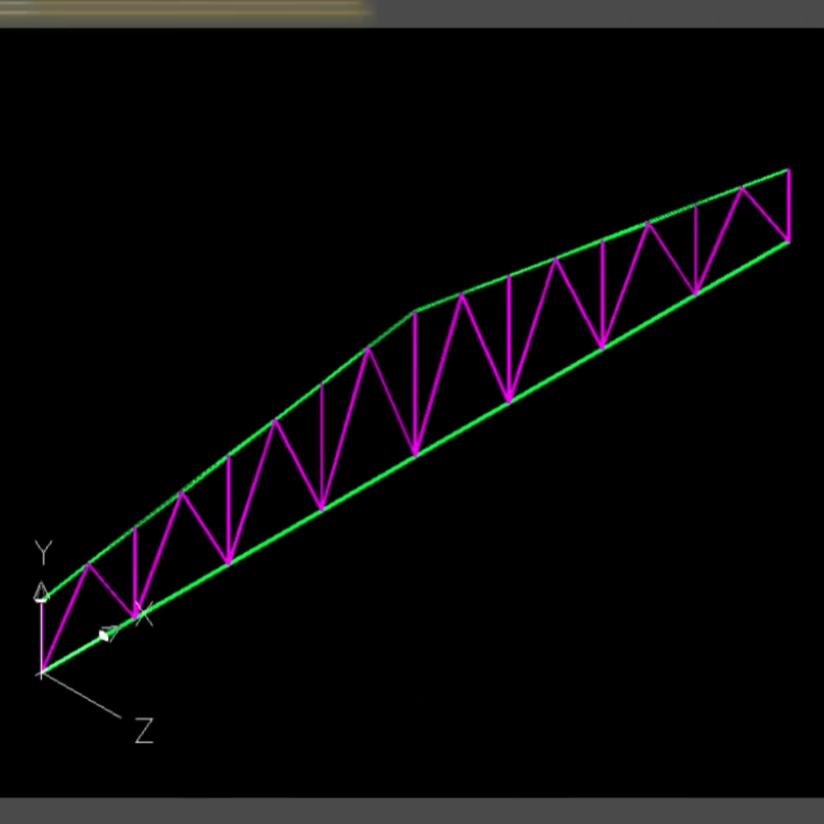Click the gray status bar at the bottom
This screenshot has height=824, width=824.
coord(412,811)
